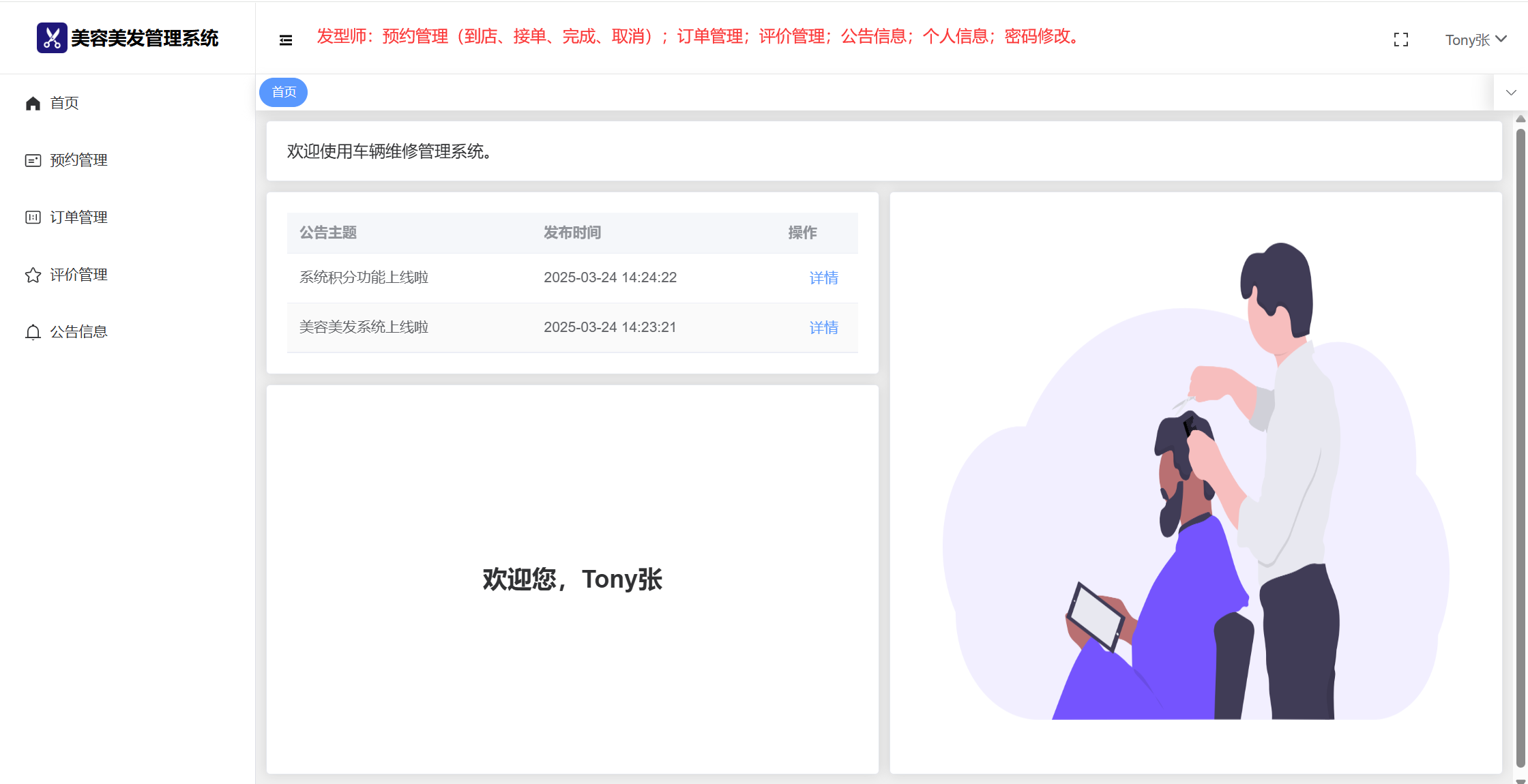The image size is (1528, 784).
Task: Open 预约管理 menu item
Action: coord(78,160)
